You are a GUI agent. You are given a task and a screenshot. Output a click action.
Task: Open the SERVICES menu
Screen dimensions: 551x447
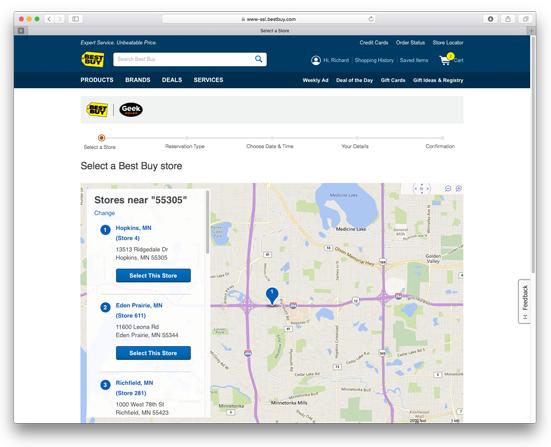click(x=208, y=80)
